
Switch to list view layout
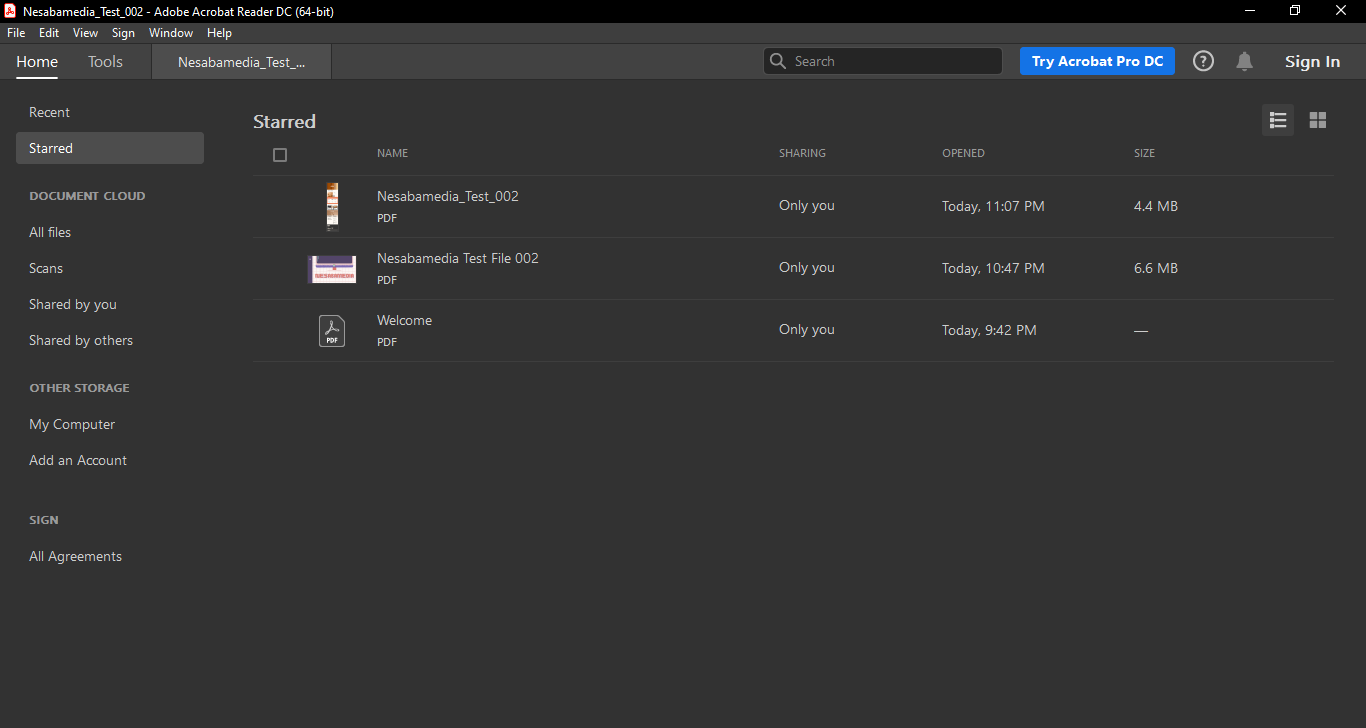[1278, 120]
